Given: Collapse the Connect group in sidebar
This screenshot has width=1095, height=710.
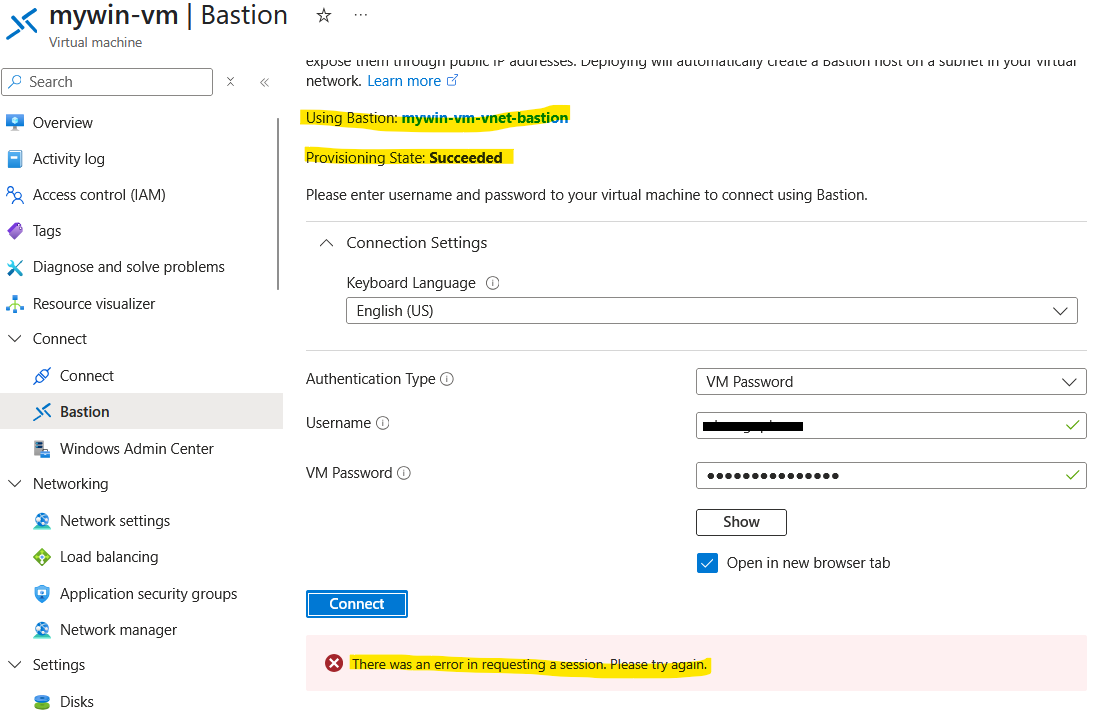Looking at the screenshot, I should click(15, 339).
